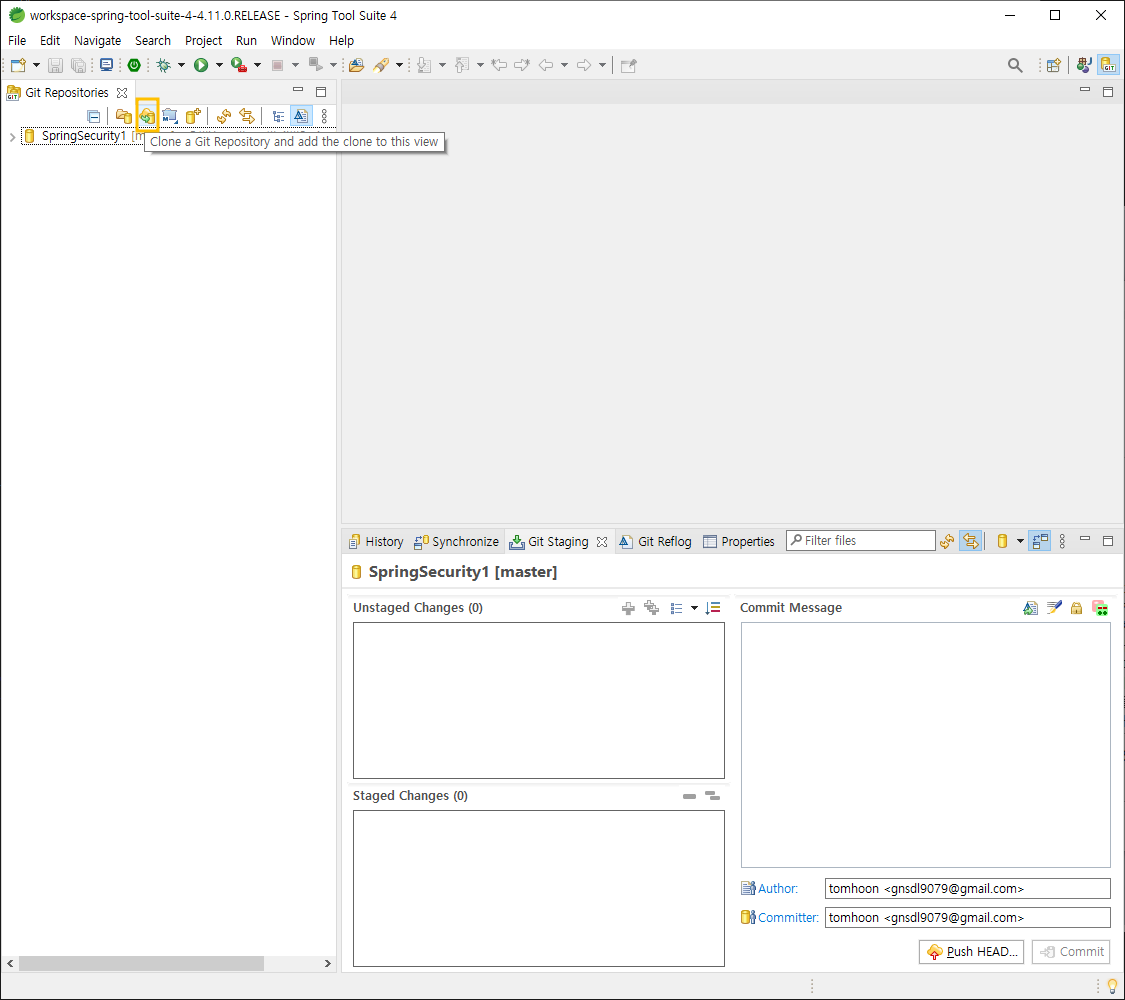This screenshot has width=1125, height=1000.
Task: Click the Search flashlight icon in toolbar
Action: (x=381, y=65)
